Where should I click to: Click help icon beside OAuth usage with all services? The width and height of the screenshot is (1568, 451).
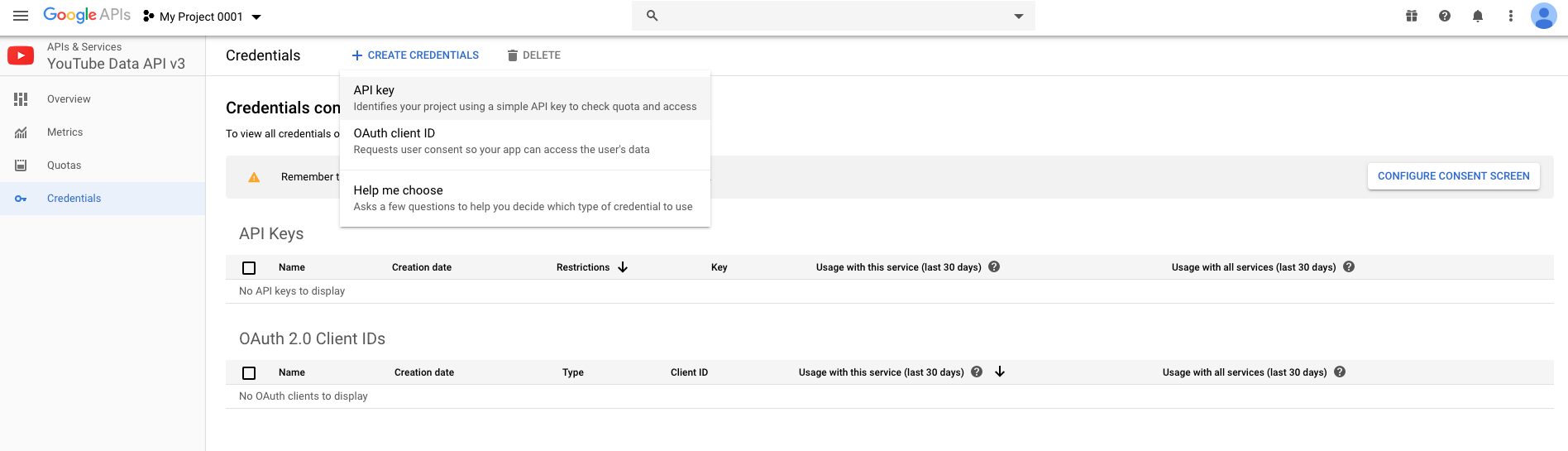1340,372
